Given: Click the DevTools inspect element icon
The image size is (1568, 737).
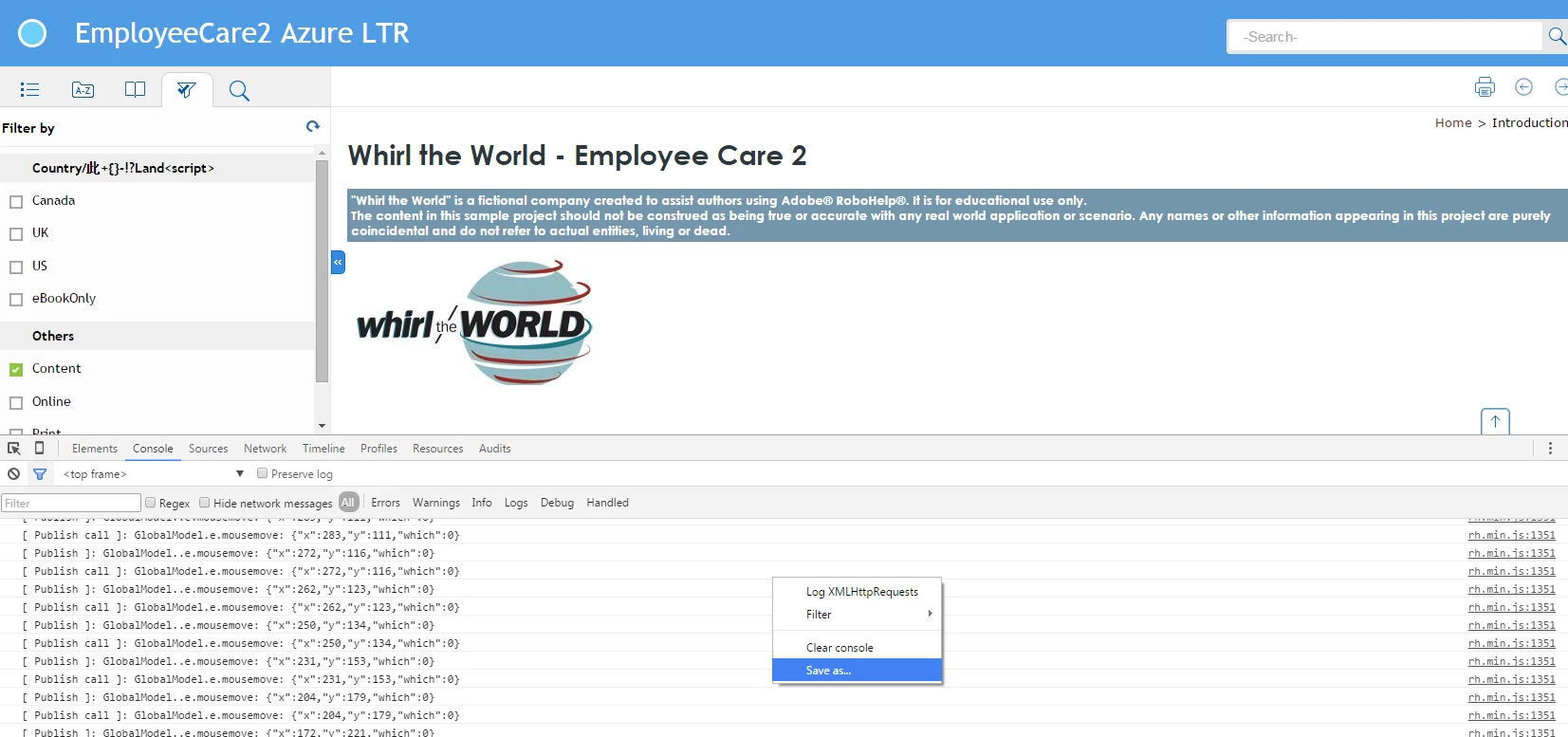Looking at the screenshot, I should coord(14,449).
